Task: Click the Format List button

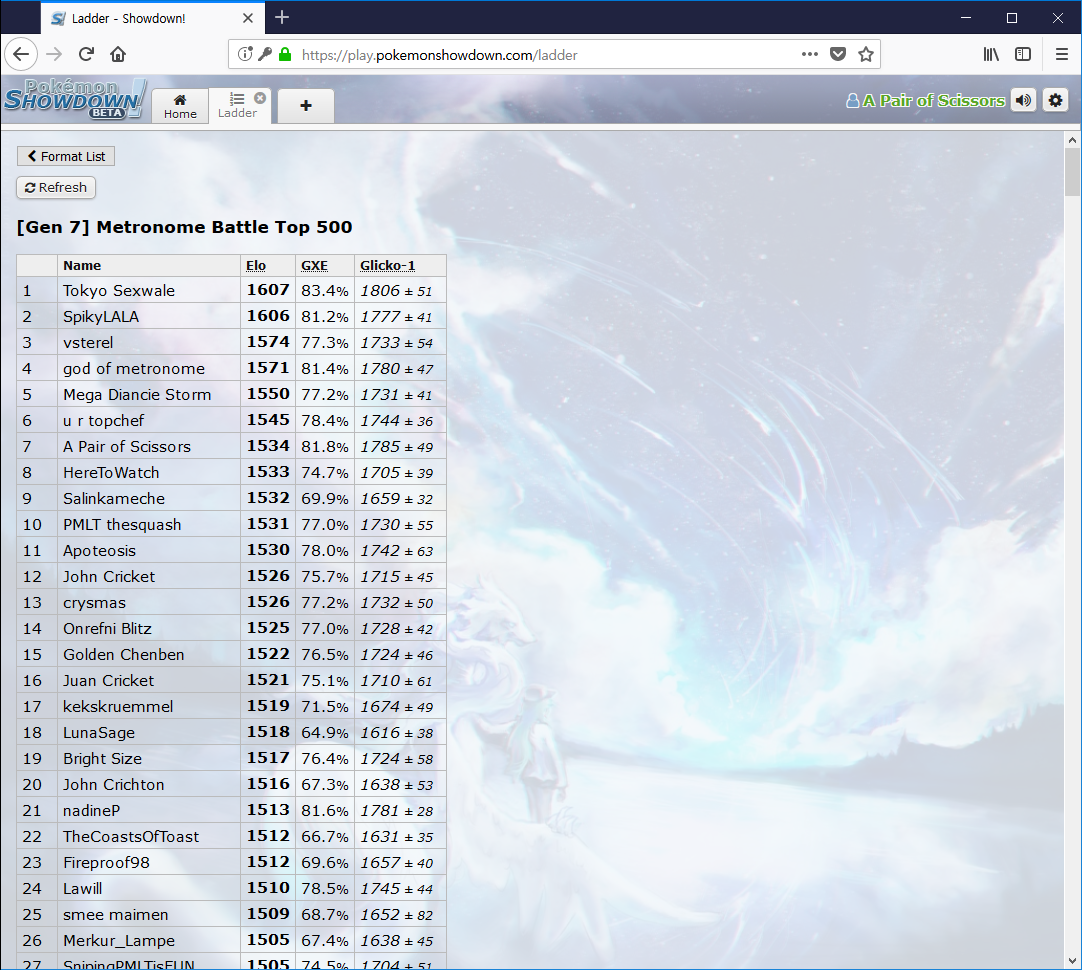Action: click(66, 156)
